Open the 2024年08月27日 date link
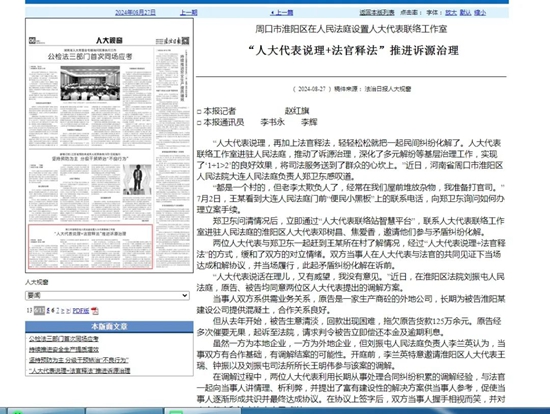This screenshot has width=550, height=414. 135,13
